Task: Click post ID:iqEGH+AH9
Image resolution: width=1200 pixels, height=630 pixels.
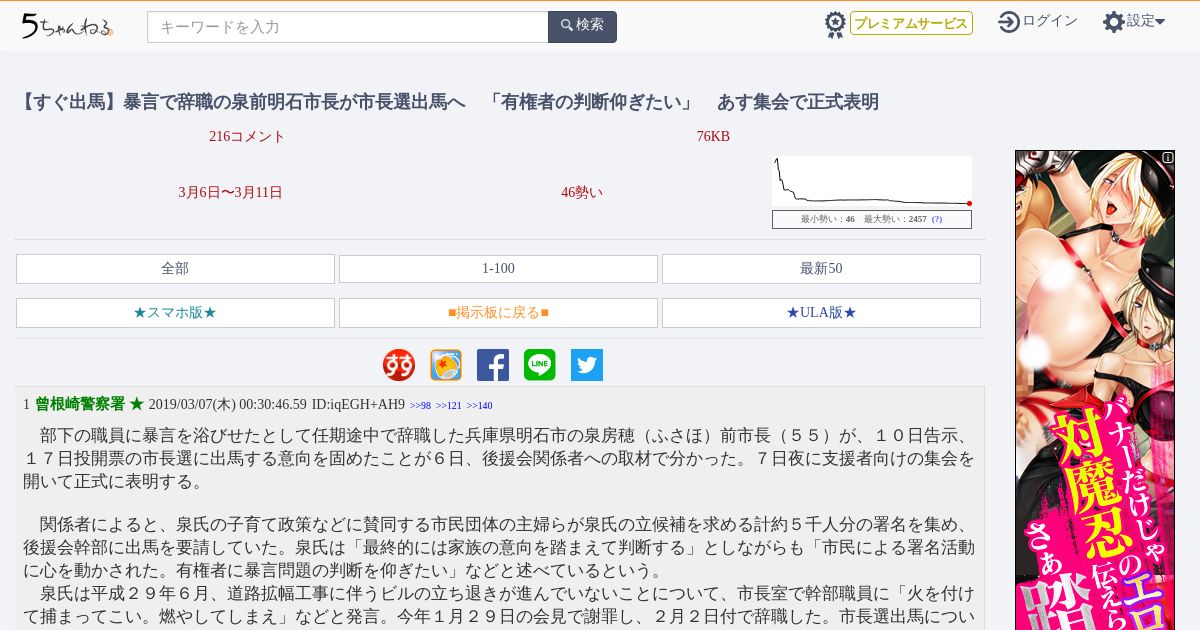Action: pyautogui.click(x=358, y=405)
